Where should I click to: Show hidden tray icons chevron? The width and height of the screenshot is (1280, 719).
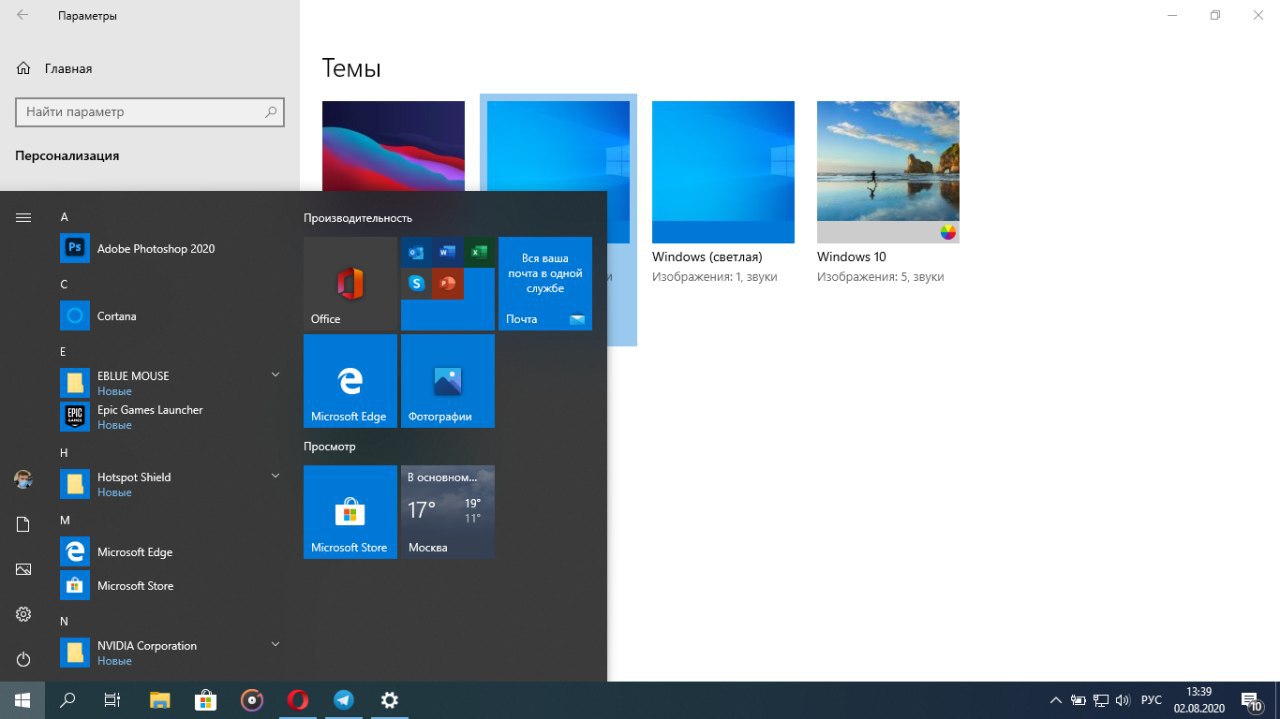click(1055, 700)
